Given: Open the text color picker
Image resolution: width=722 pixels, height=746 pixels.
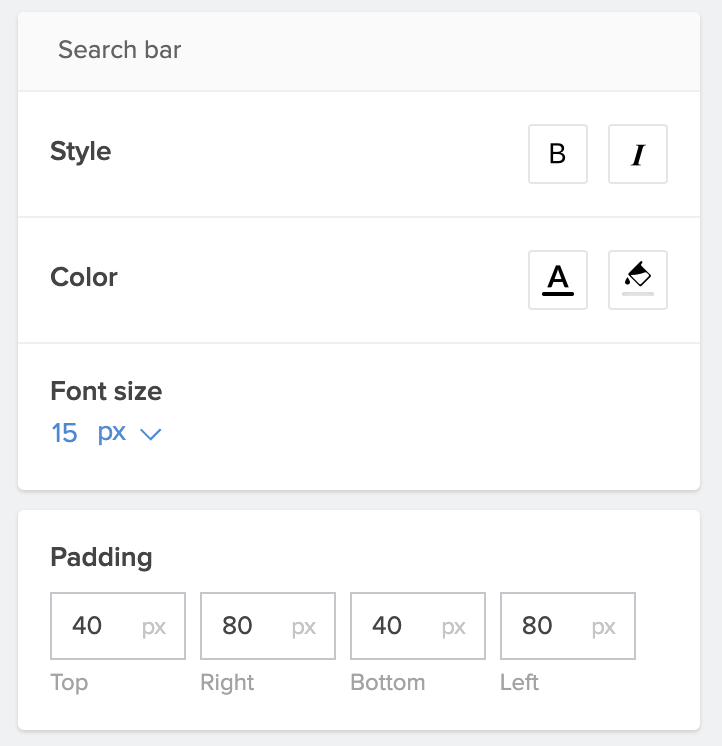Looking at the screenshot, I should tap(558, 280).
